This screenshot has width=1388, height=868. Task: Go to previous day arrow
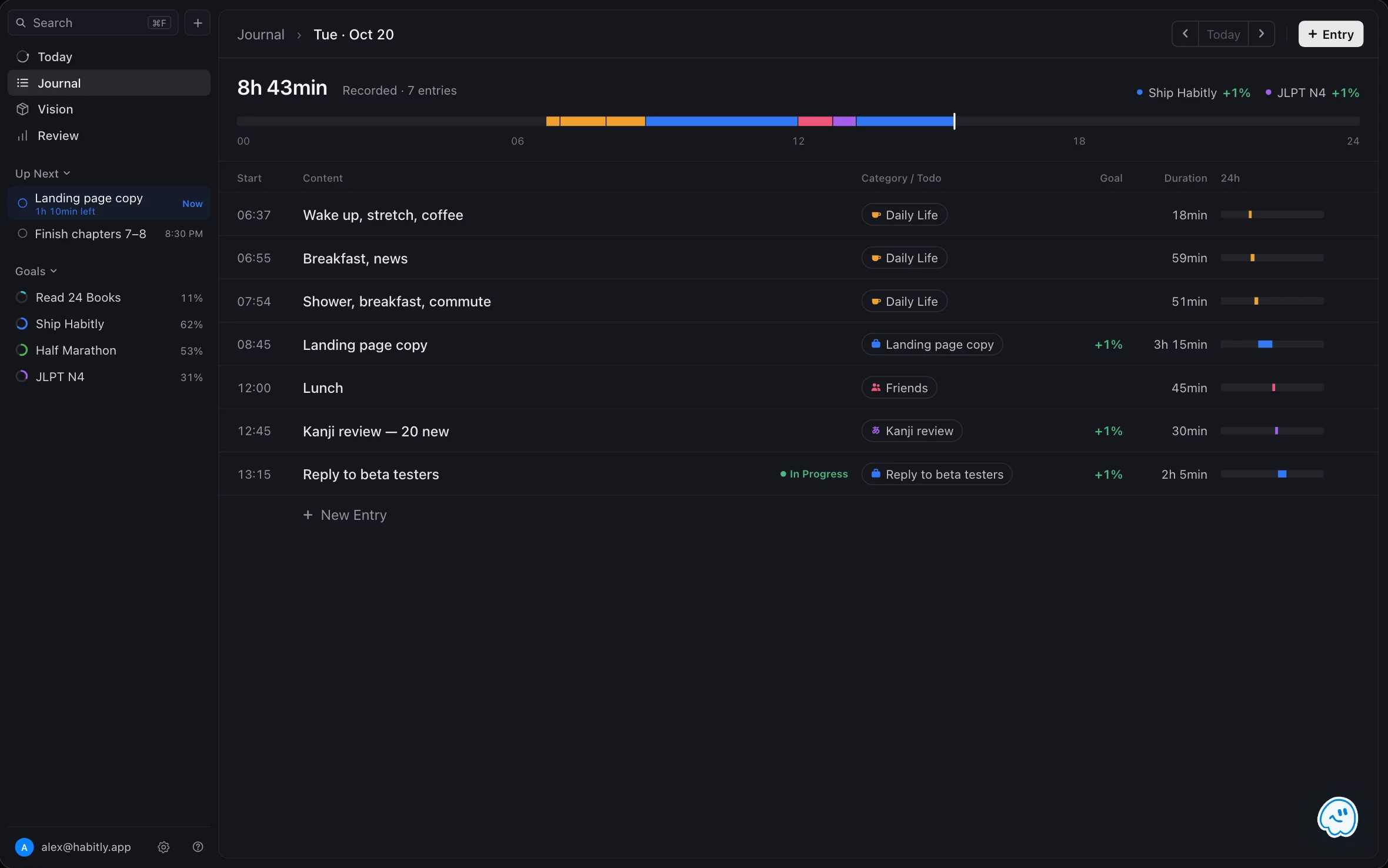[x=1185, y=34]
